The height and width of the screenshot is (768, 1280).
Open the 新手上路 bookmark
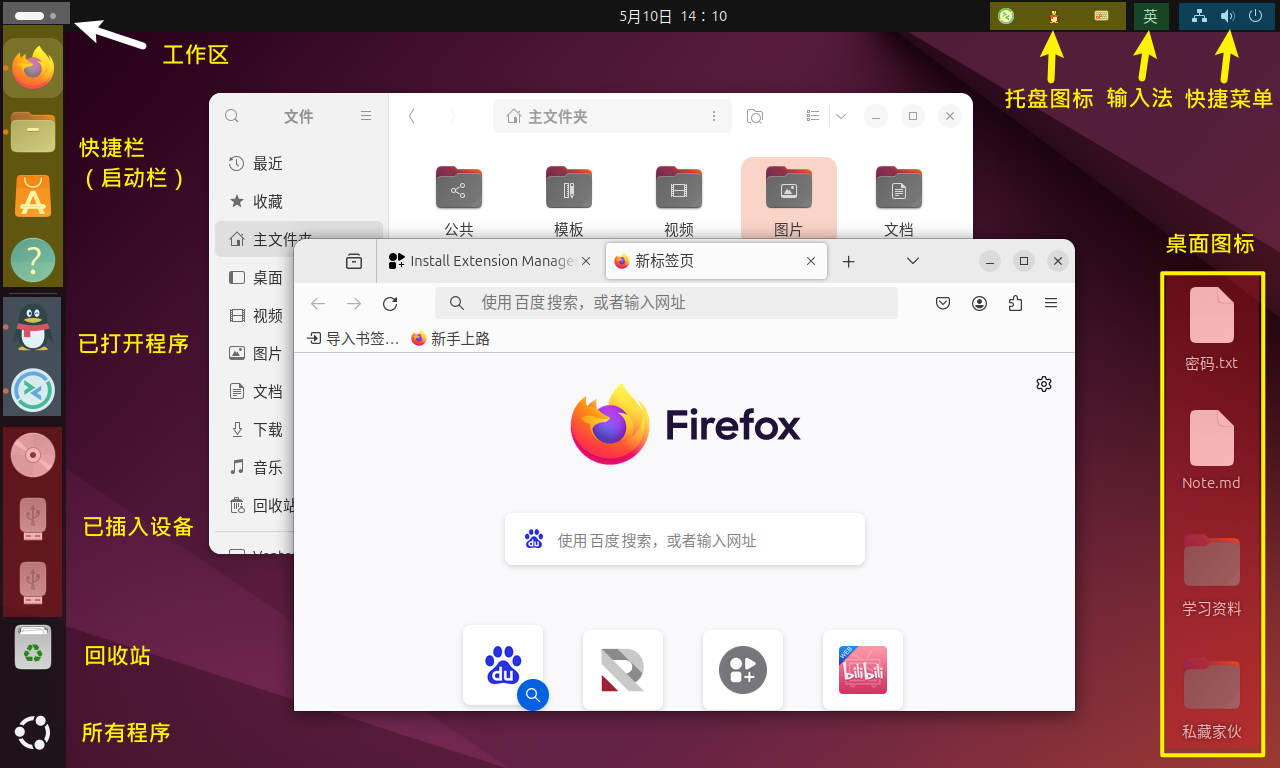click(450, 339)
